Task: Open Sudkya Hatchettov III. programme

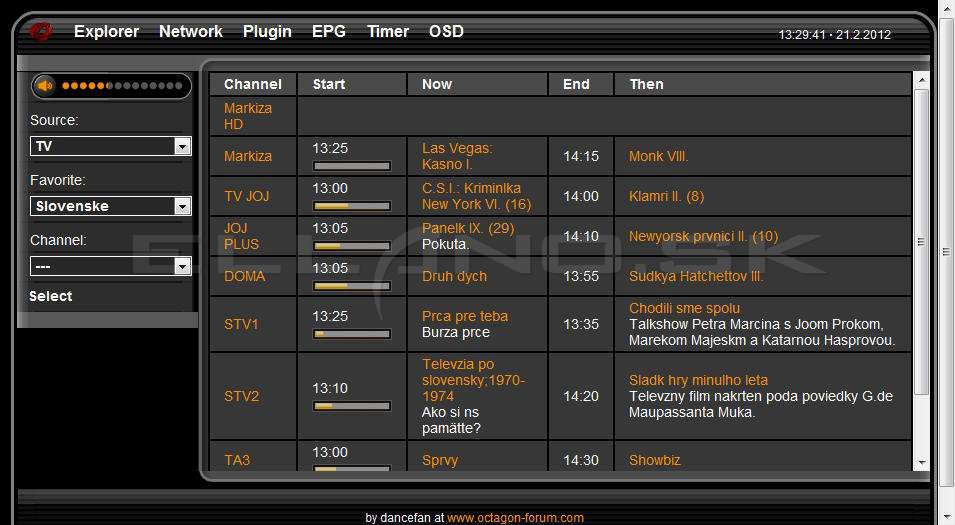Action: 696,276
